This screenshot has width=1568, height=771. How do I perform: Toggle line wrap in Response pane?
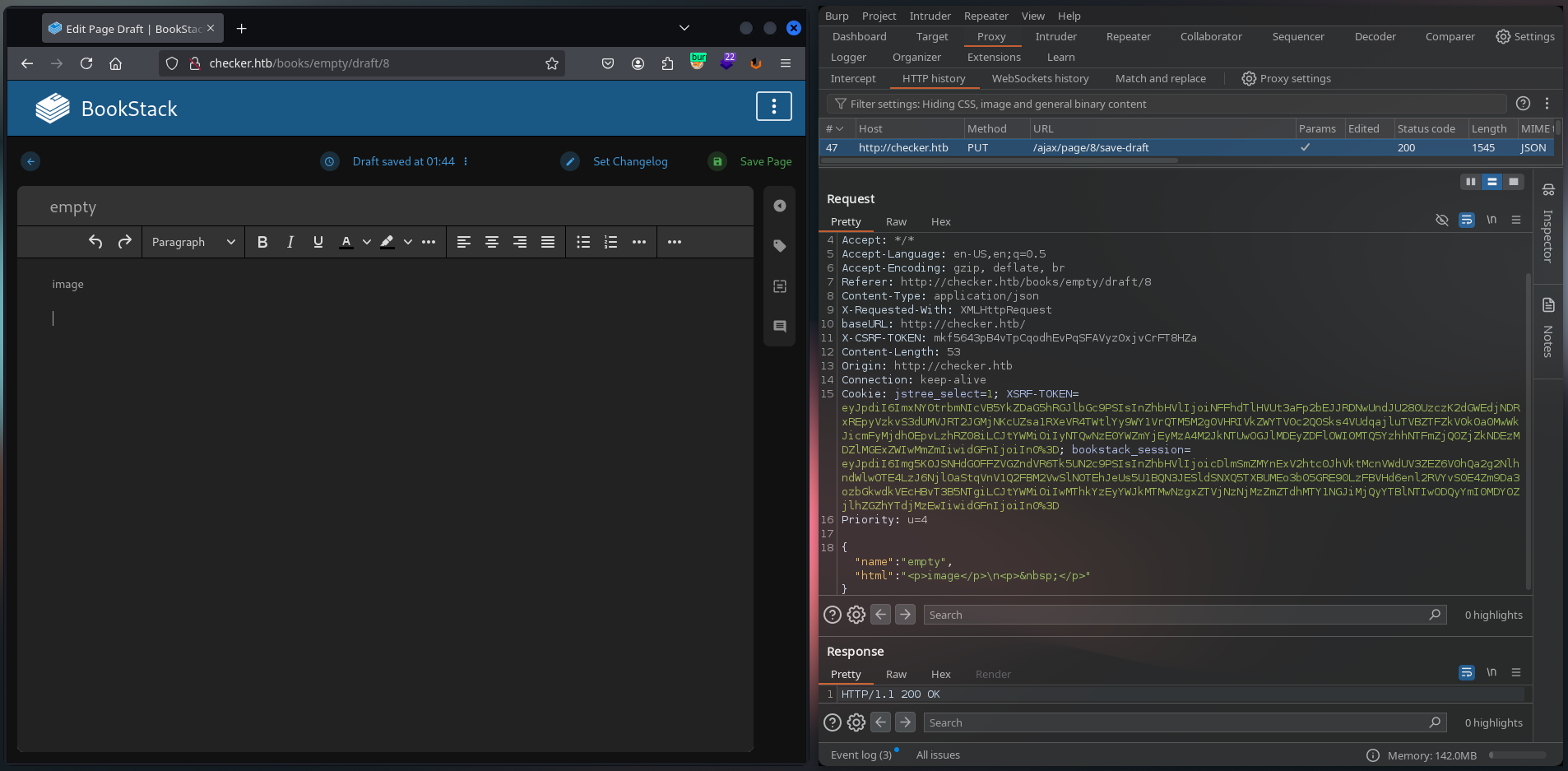tap(1467, 672)
